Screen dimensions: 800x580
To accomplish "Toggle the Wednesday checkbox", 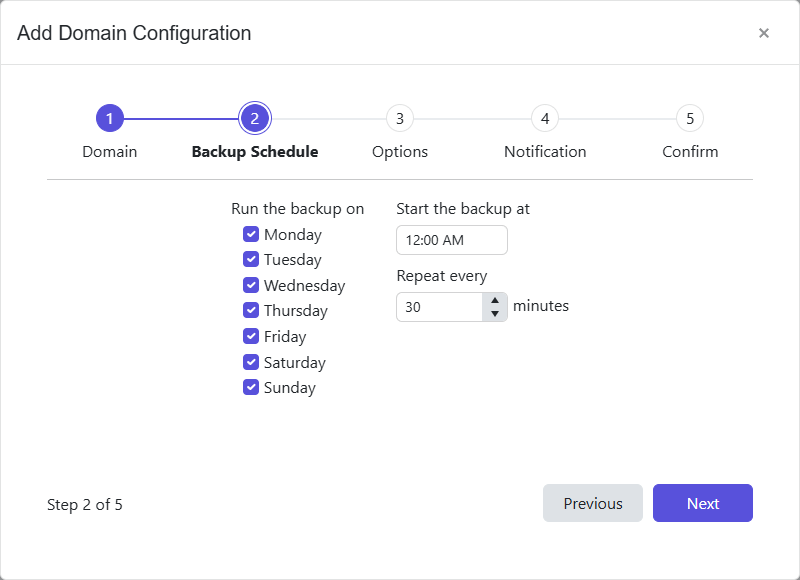I will pyautogui.click(x=250, y=285).
